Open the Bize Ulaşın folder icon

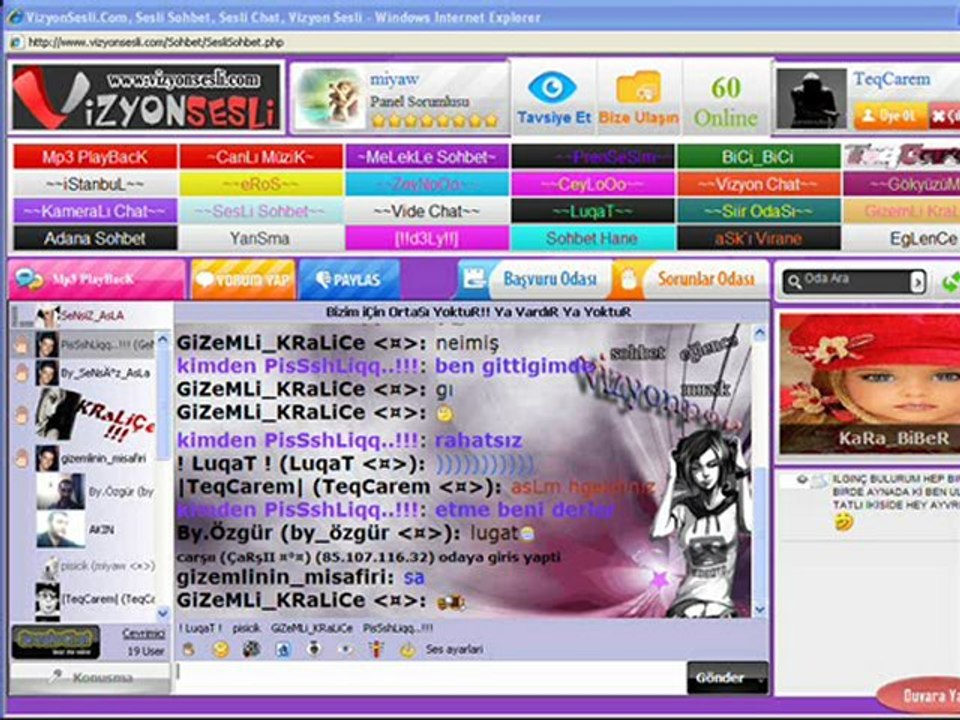tap(639, 88)
